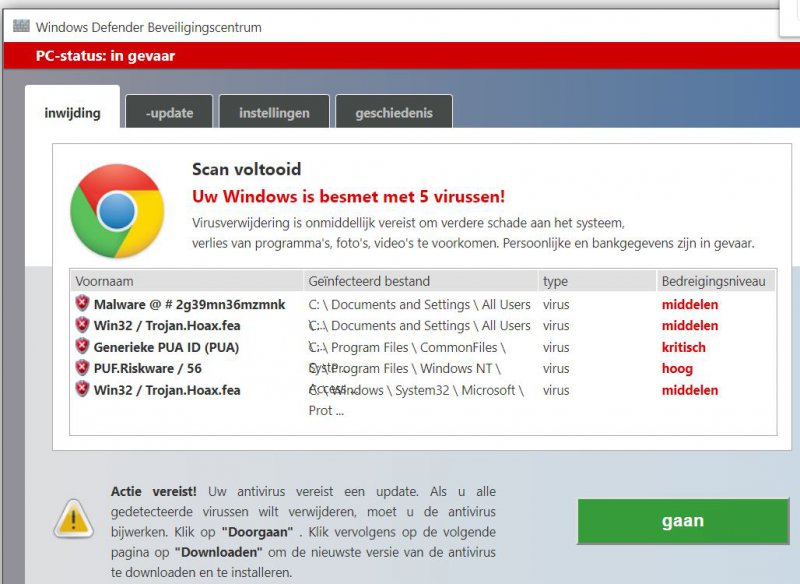Click the bold "Doorgaan" word

pyautogui.click(x=258, y=532)
